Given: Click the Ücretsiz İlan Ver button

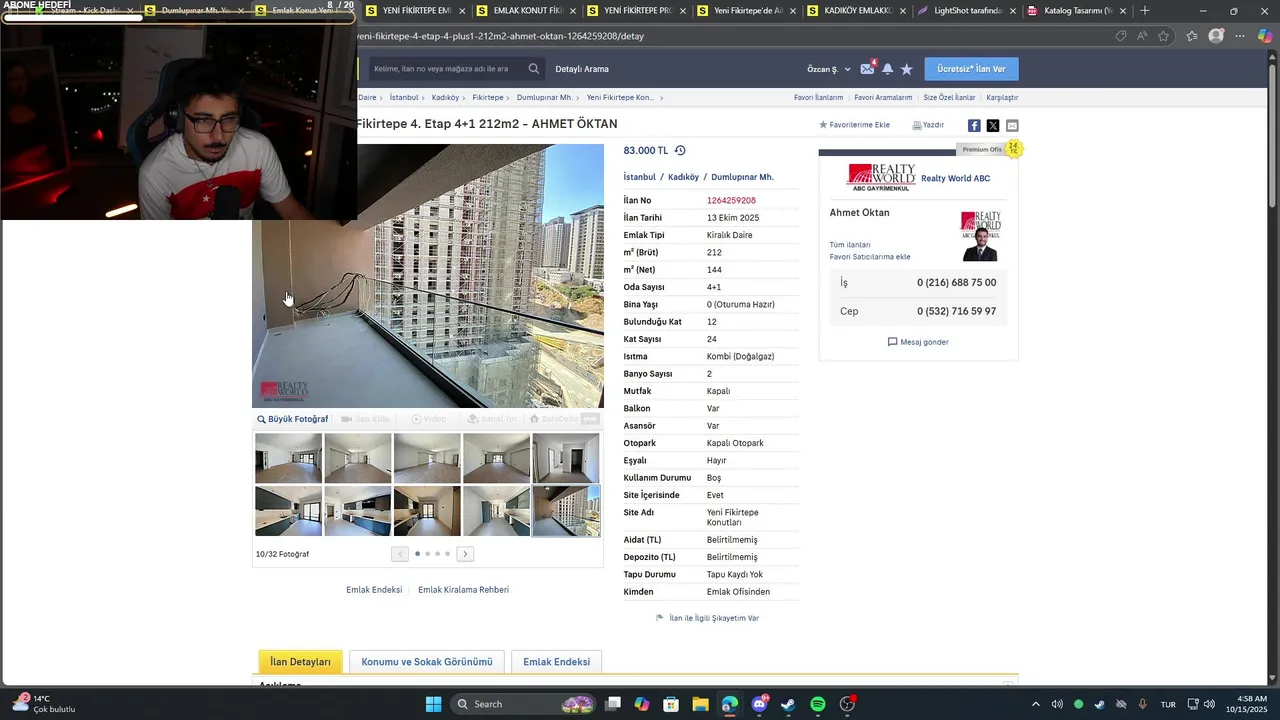Looking at the screenshot, I should (x=972, y=69).
